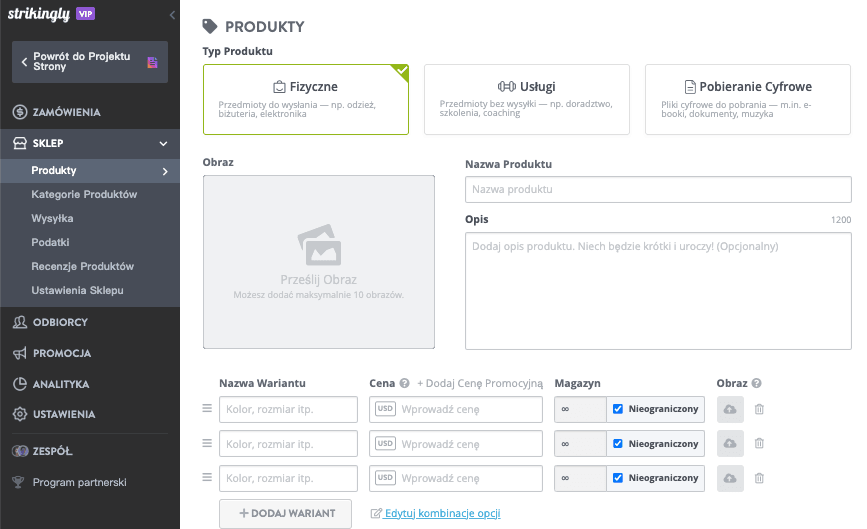
Task: Select the Usługi product type
Action: pyautogui.click(x=526, y=99)
